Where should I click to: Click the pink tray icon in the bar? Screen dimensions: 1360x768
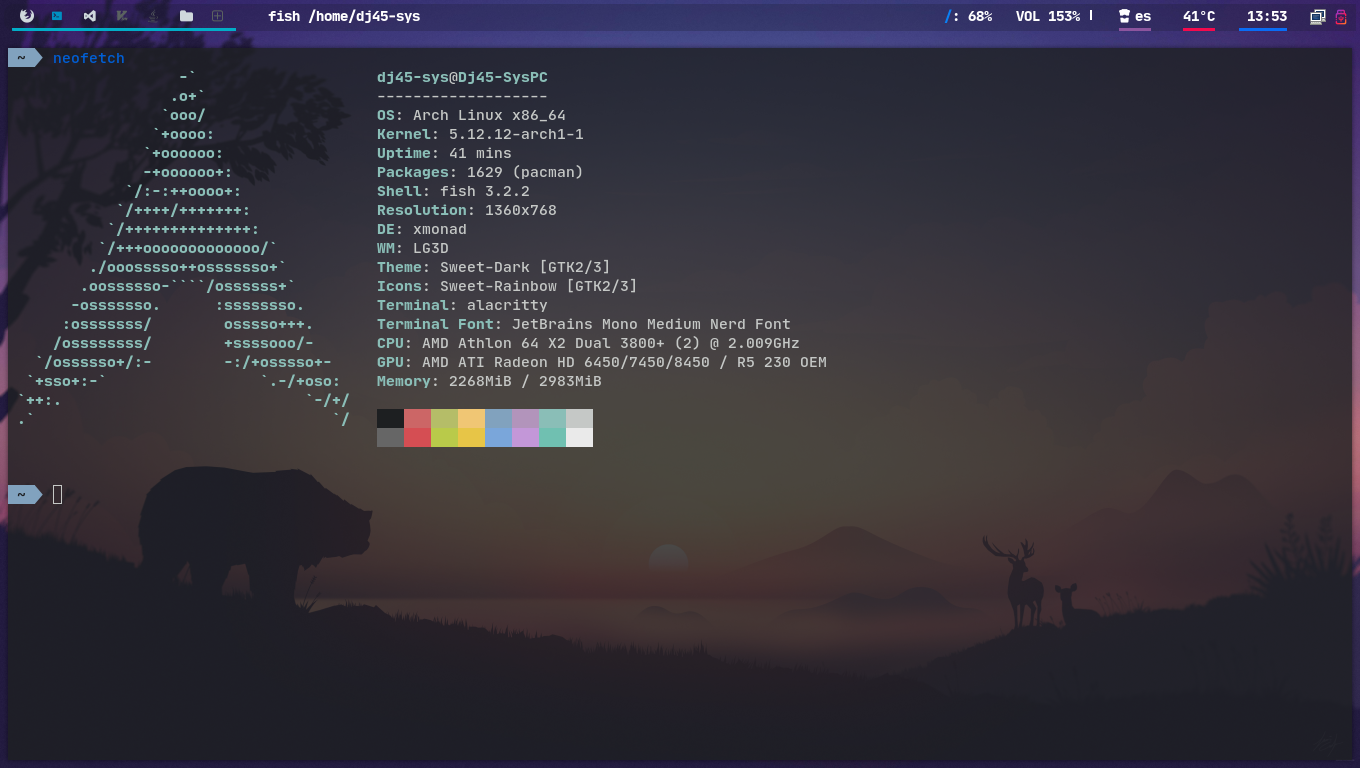(x=1341, y=16)
